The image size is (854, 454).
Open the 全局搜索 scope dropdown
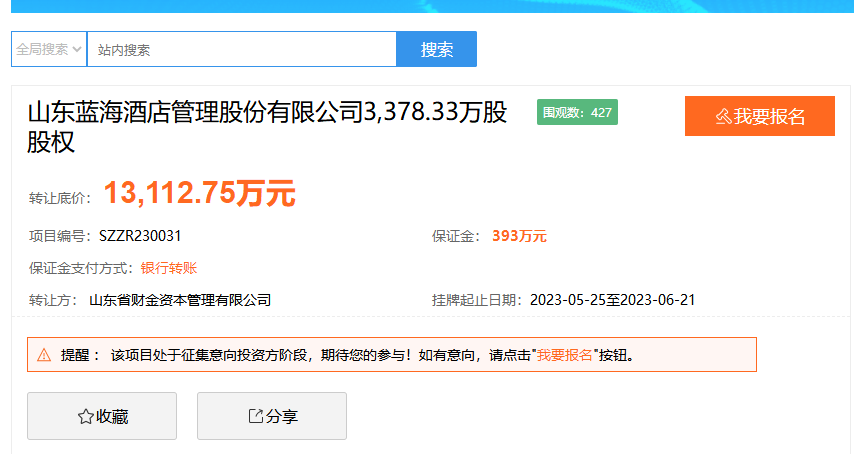coord(49,49)
